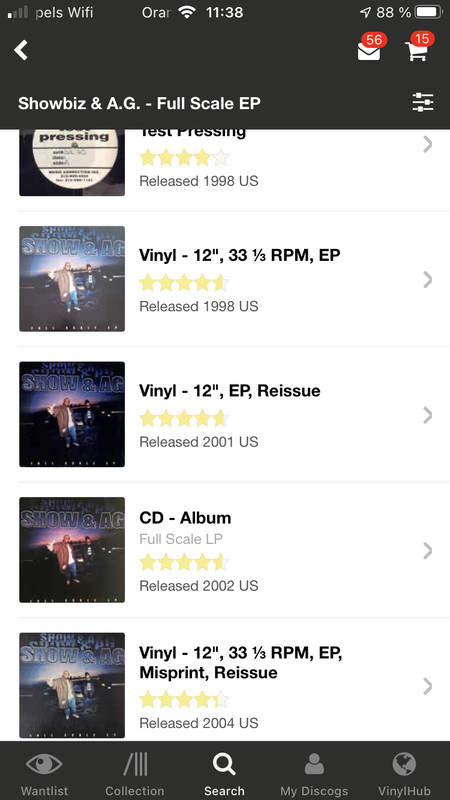Expand the 2001 Reissue chevron
Viewport: 450px width, 800px height.
[428, 415]
